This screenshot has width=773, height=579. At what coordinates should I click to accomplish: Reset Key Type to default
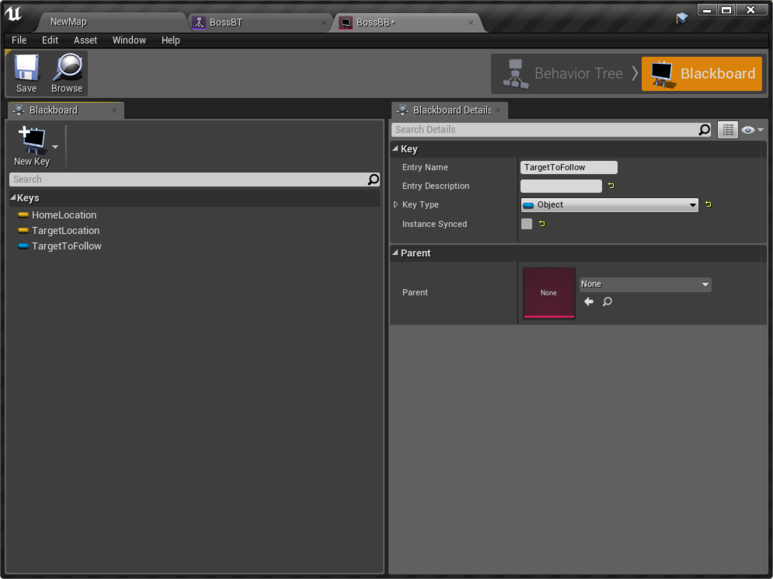pos(708,205)
